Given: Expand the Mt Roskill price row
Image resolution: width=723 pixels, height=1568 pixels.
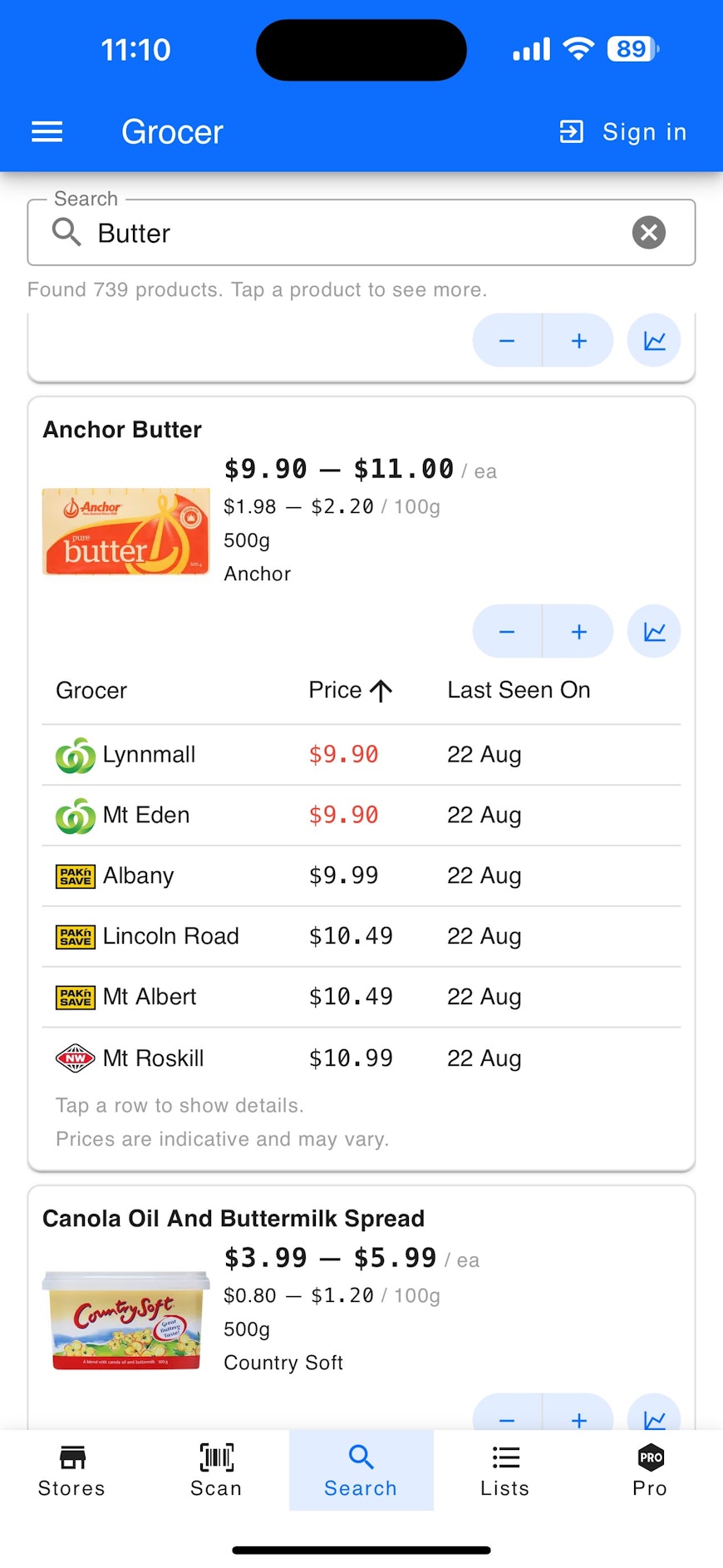Looking at the screenshot, I should coord(361,1058).
